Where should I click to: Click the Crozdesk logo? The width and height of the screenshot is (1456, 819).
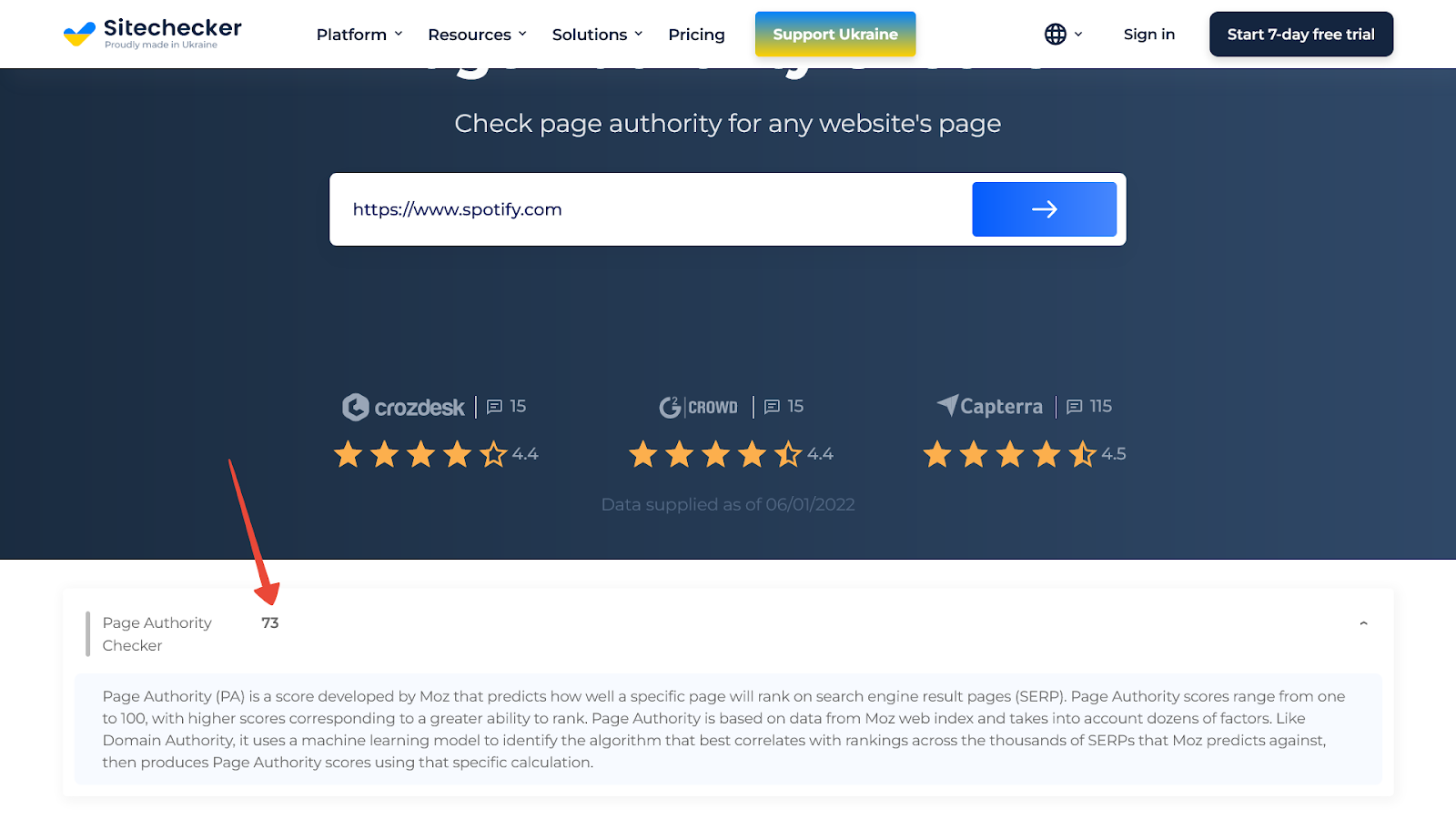click(403, 407)
